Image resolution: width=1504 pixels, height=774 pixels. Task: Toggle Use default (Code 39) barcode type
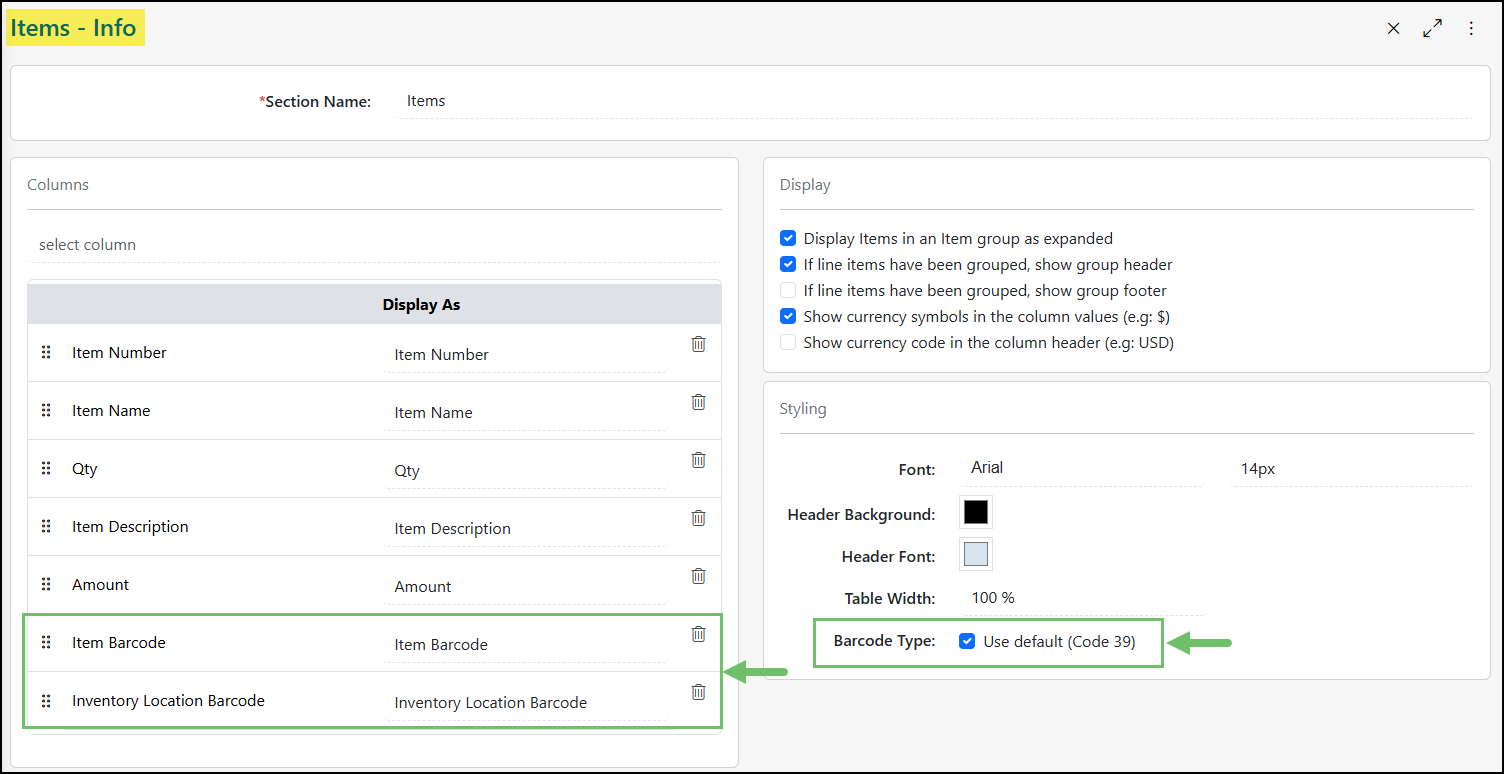pyautogui.click(x=967, y=642)
